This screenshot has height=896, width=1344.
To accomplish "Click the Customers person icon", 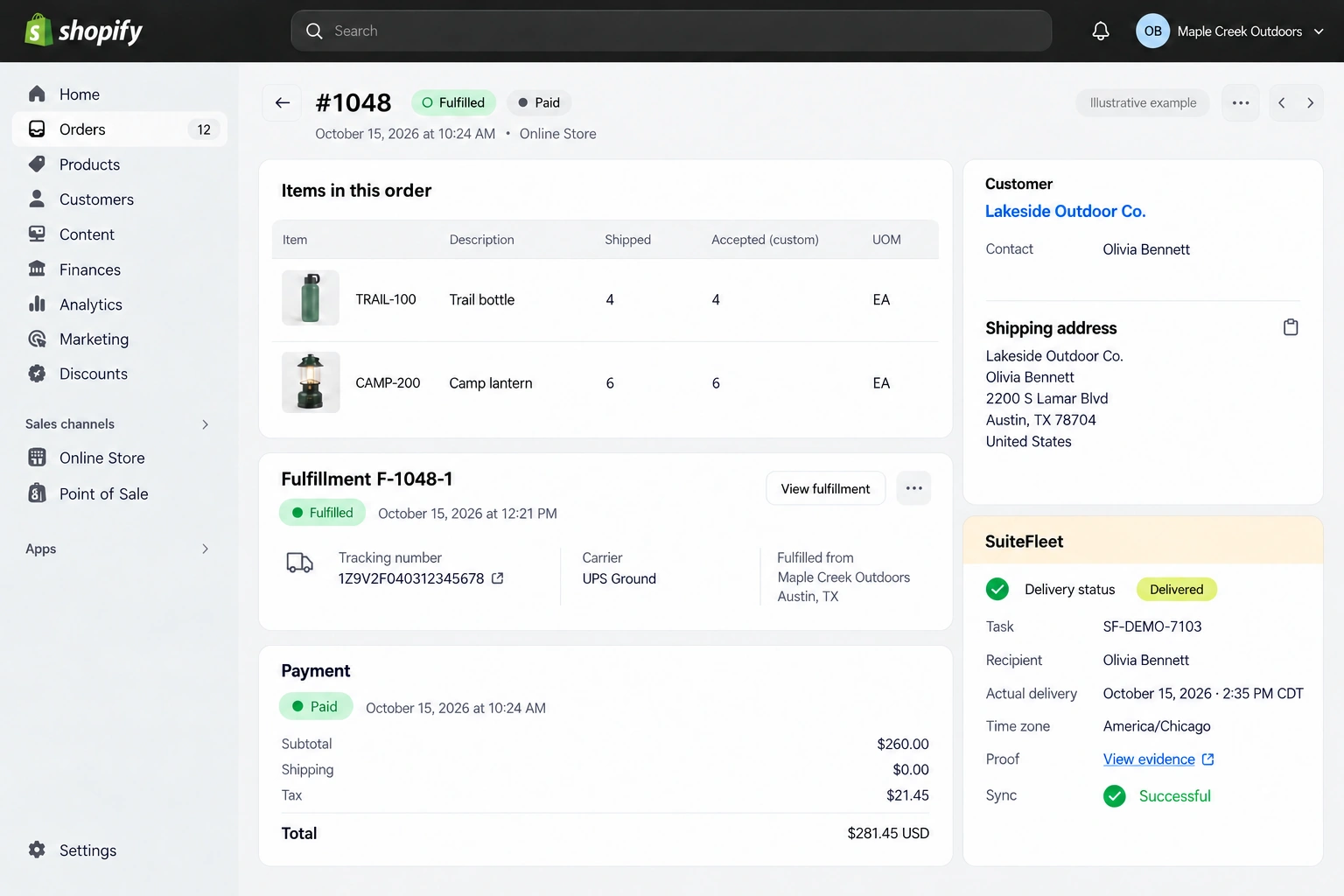I will click(37, 199).
